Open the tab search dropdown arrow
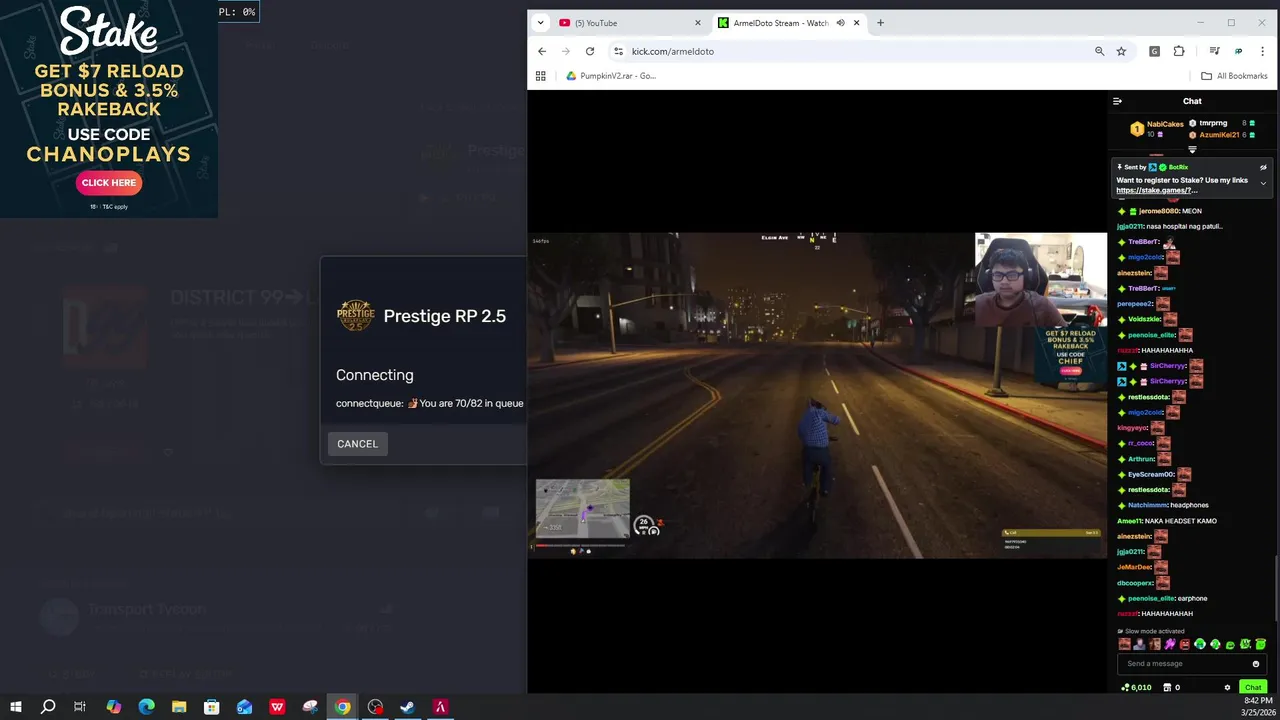 [x=540, y=23]
